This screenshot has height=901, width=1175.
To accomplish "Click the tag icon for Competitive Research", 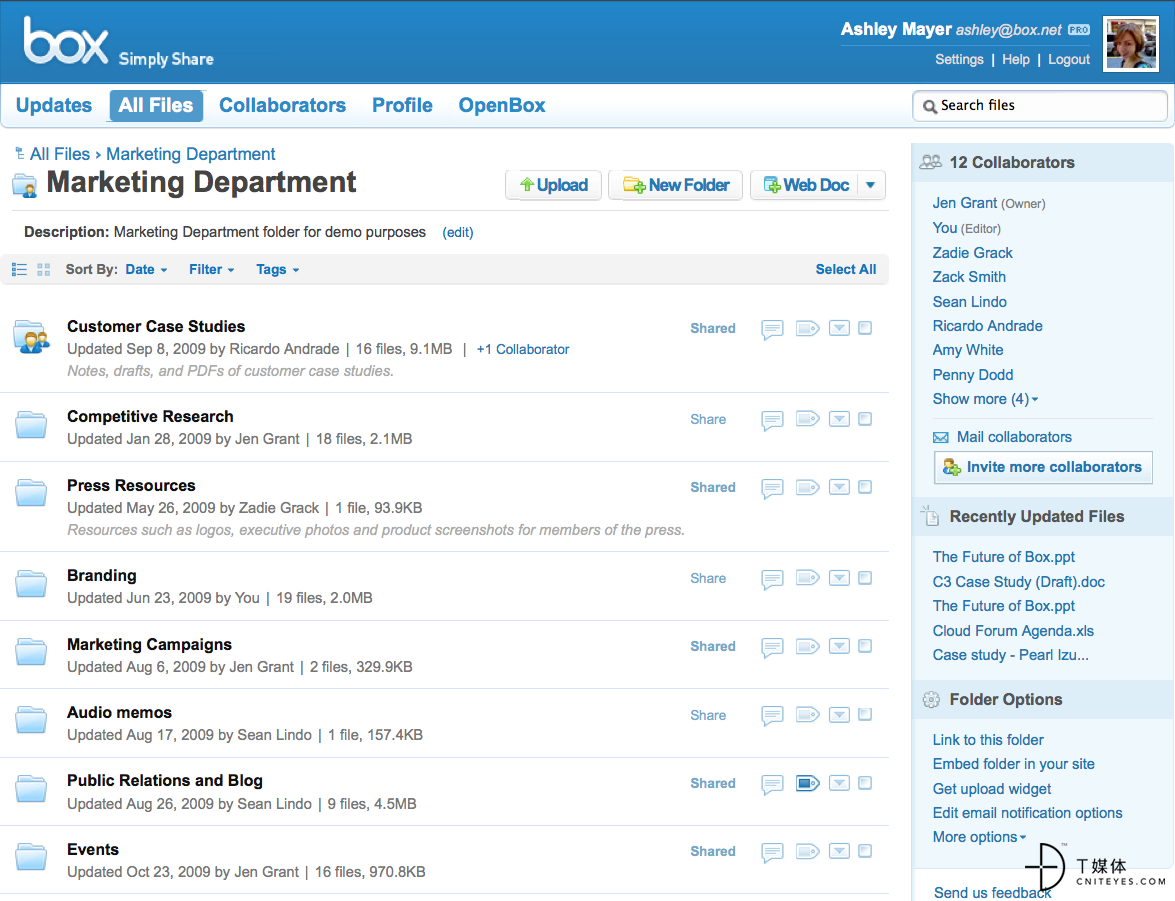I will (x=807, y=419).
